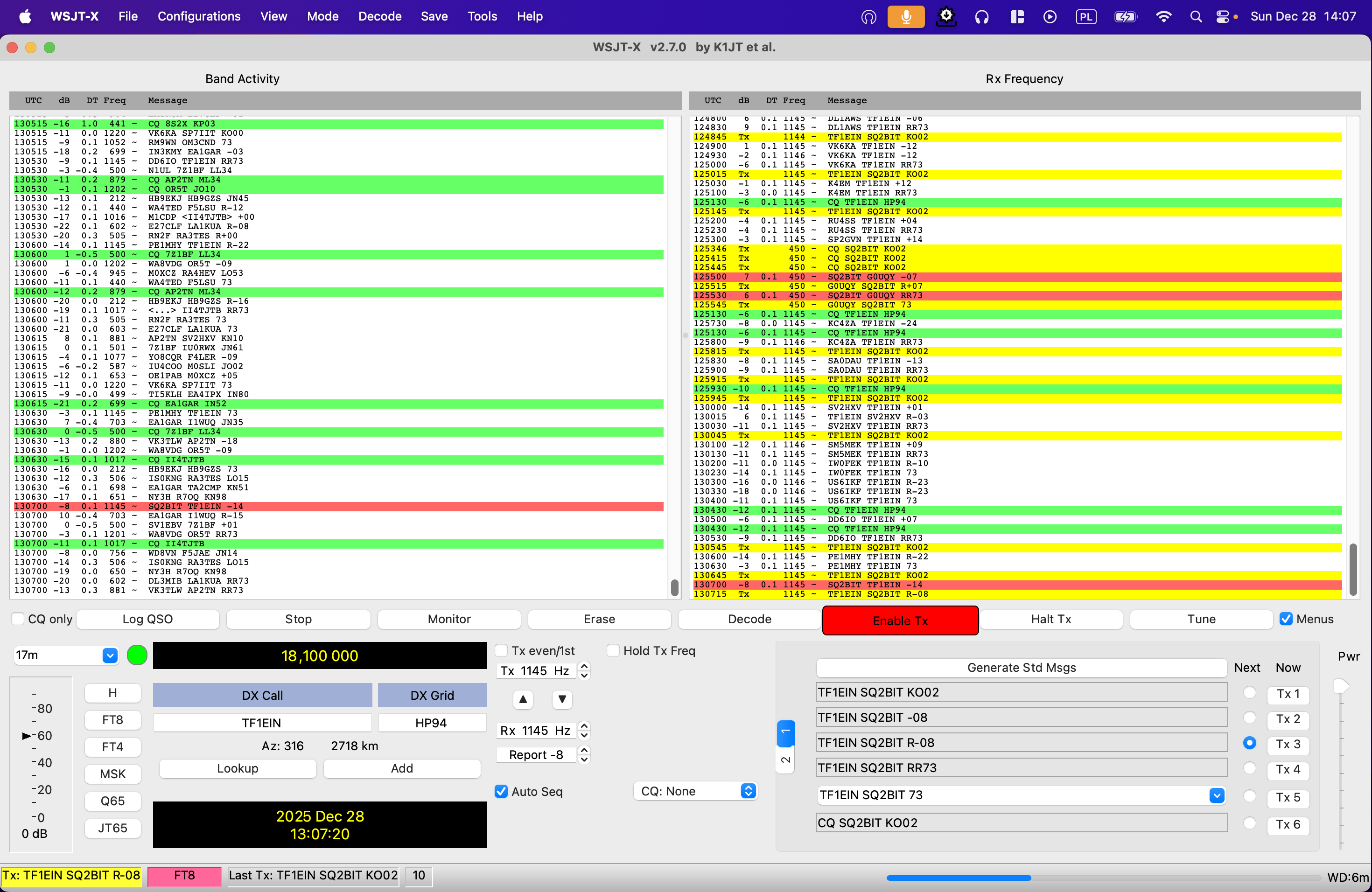Open Control Center in menu bar
Image resolution: width=1372 pixels, height=892 pixels.
1222,17
